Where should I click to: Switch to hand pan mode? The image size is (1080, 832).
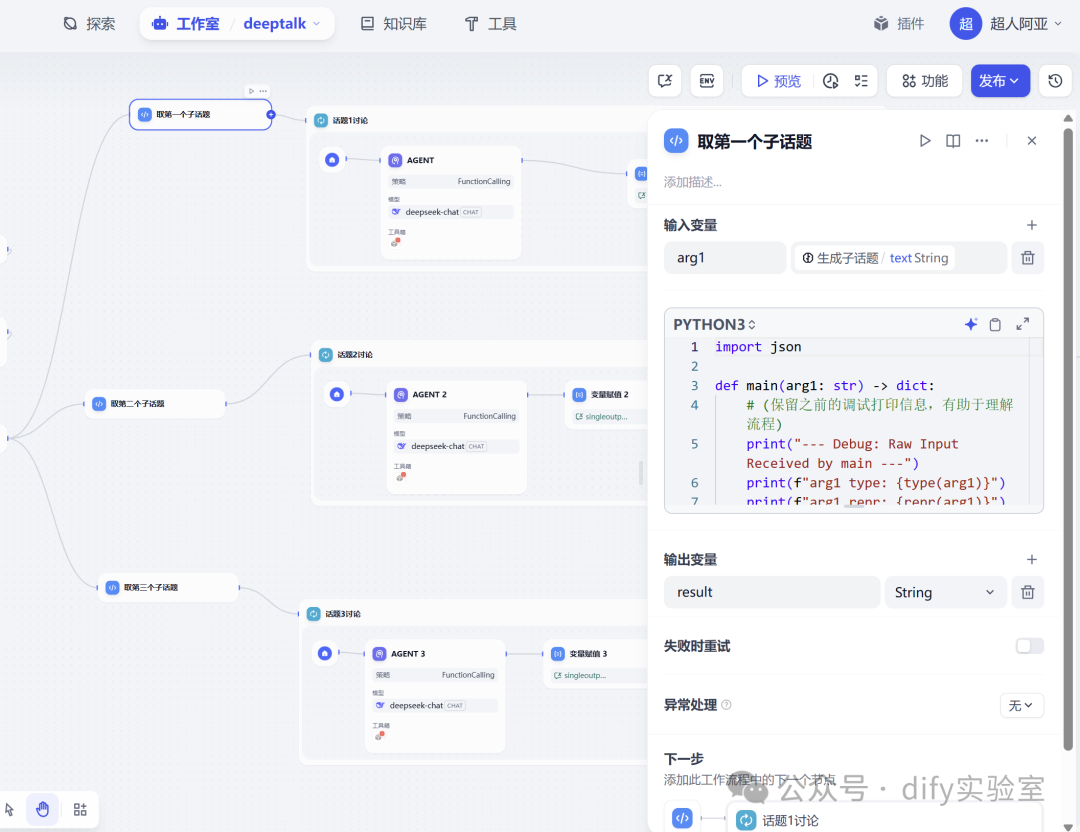pos(43,809)
